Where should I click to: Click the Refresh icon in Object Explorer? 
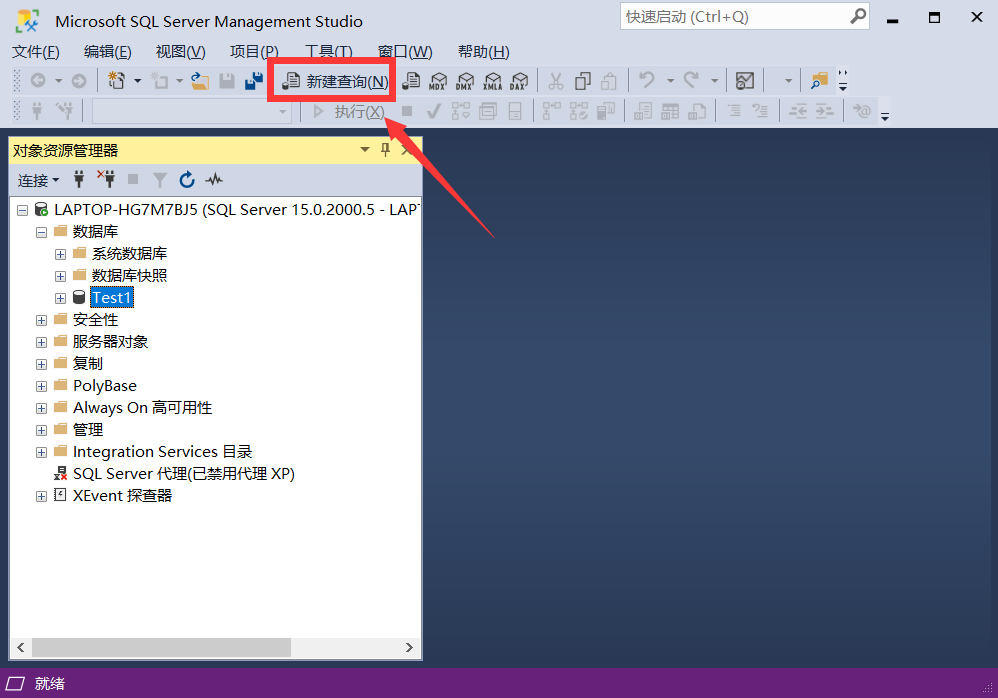coord(186,180)
